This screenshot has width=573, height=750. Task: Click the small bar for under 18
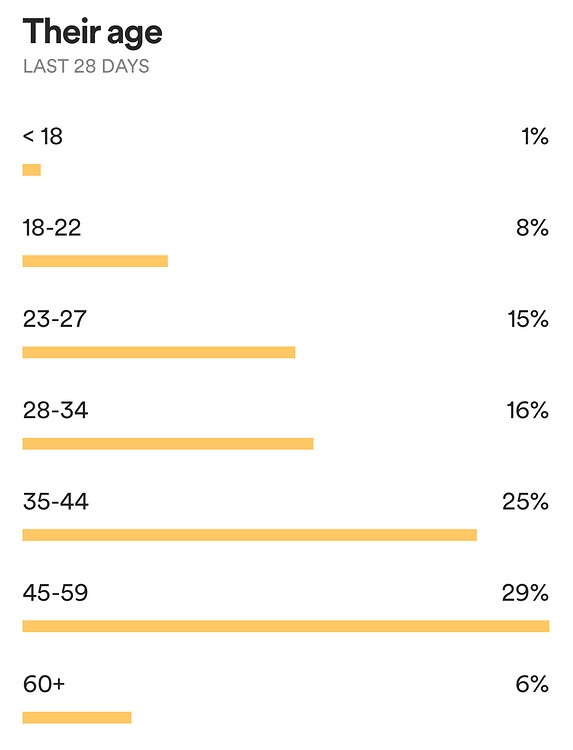[x=32, y=170]
